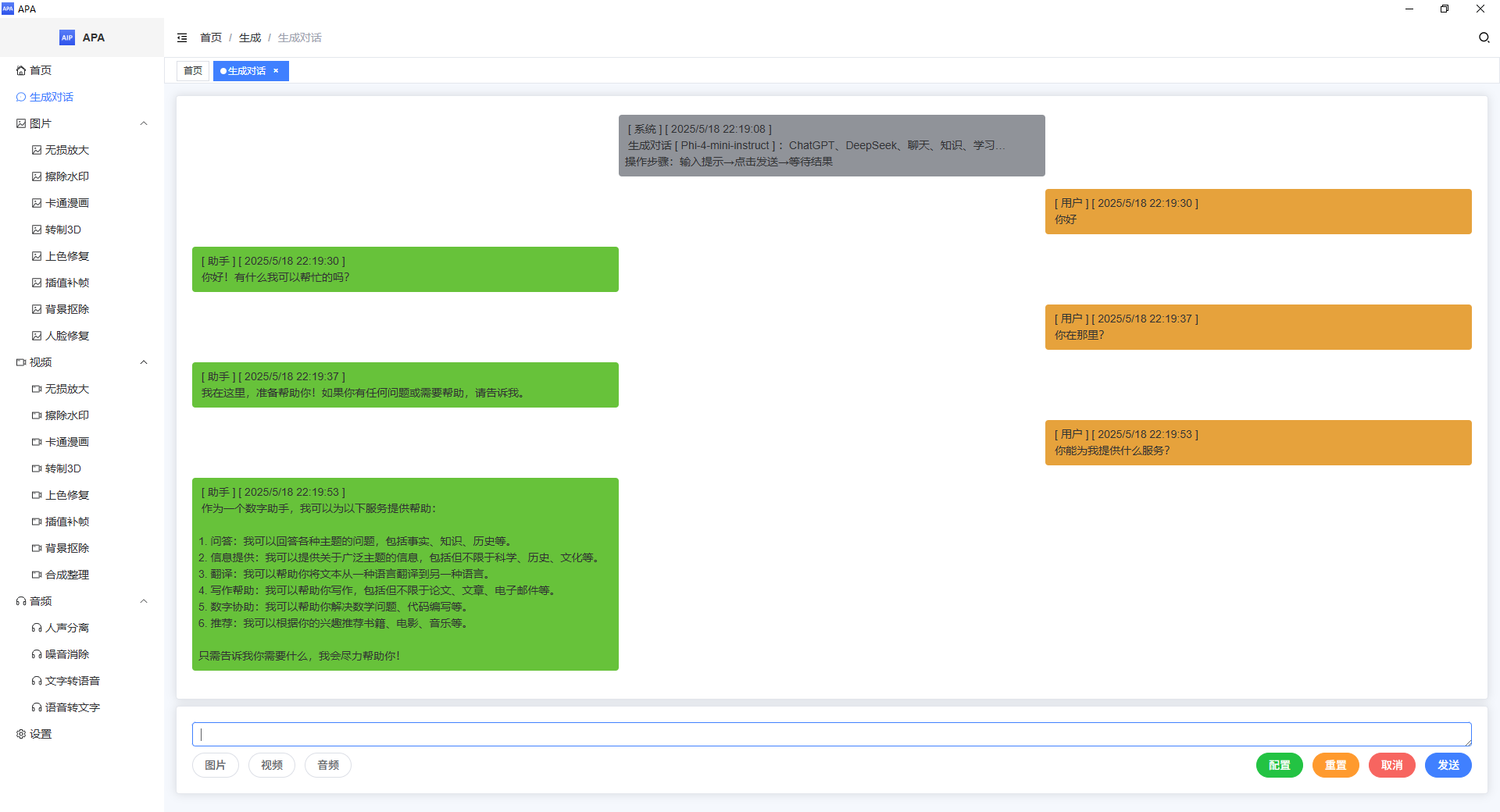Open 无损放大 under 视频
The width and height of the screenshot is (1500, 812).
pyautogui.click(x=82, y=389)
